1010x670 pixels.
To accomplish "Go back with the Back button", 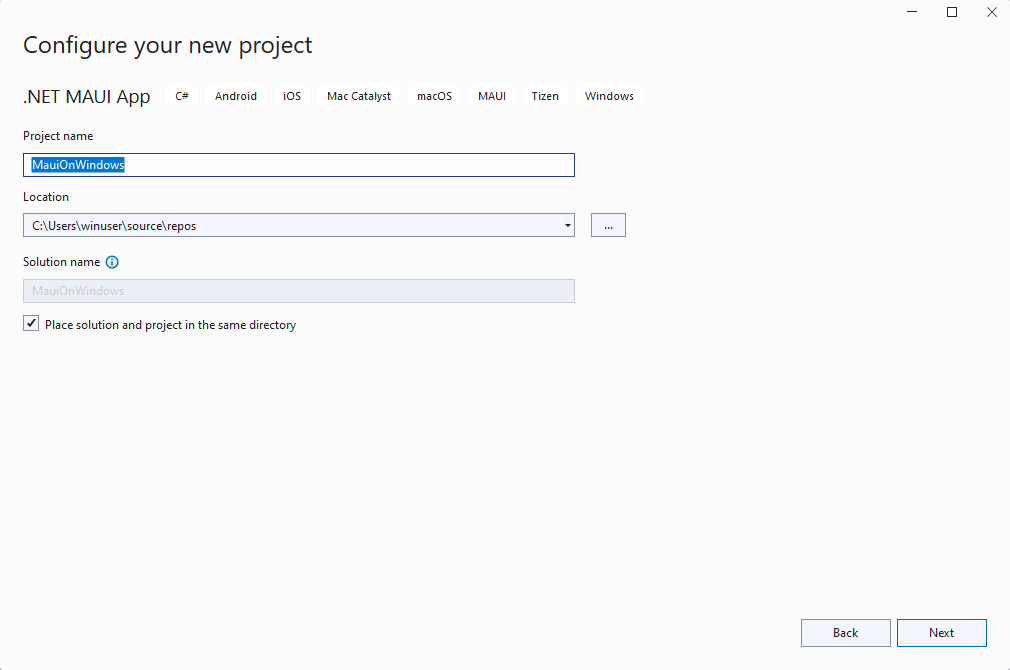I will (x=845, y=632).
